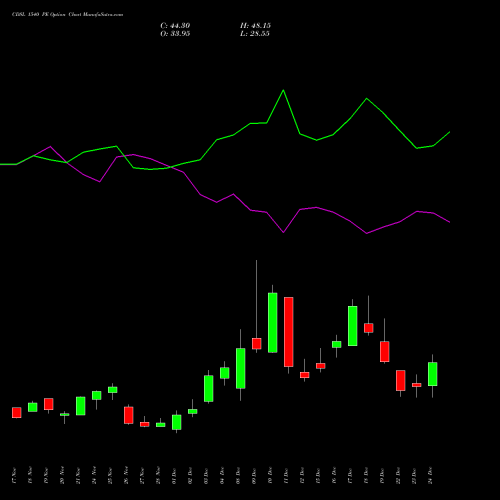The width and height of the screenshot is (500, 500).
Task: Click the 28 Nov date label
Action: click(158, 476)
